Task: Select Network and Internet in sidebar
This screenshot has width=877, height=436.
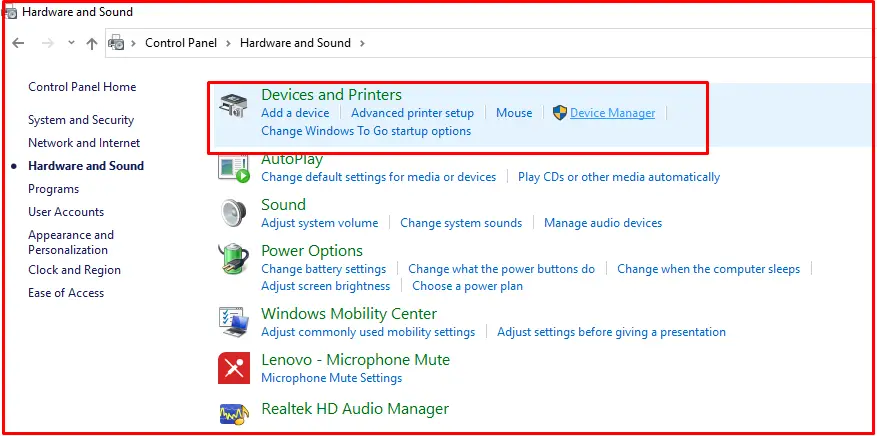Action: pos(84,143)
